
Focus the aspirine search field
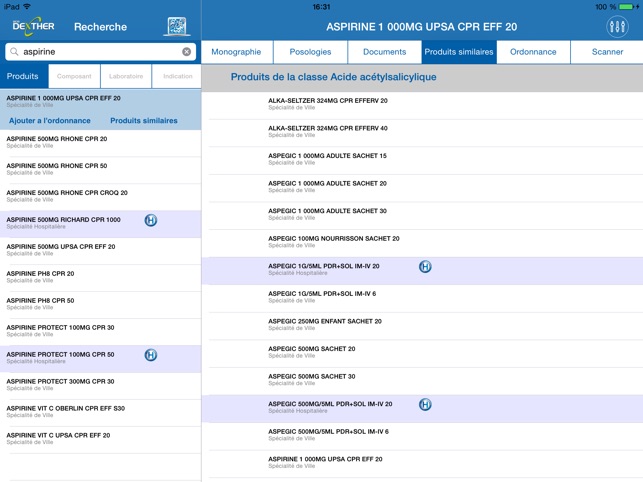(x=100, y=52)
